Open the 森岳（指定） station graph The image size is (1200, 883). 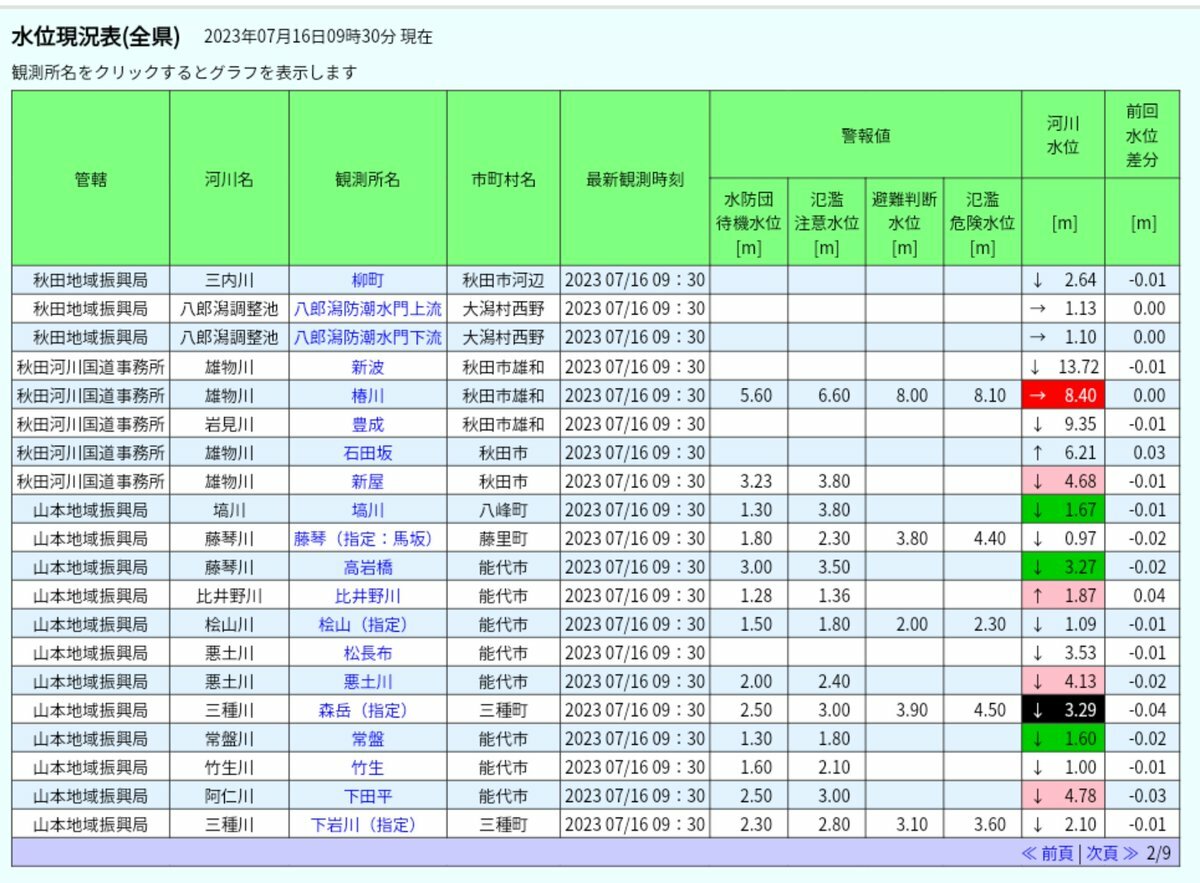point(363,711)
